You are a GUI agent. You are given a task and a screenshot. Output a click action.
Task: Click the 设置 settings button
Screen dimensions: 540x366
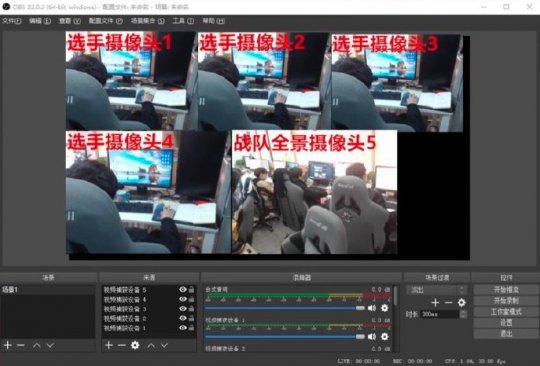pyautogui.click(x=506, y=323)
